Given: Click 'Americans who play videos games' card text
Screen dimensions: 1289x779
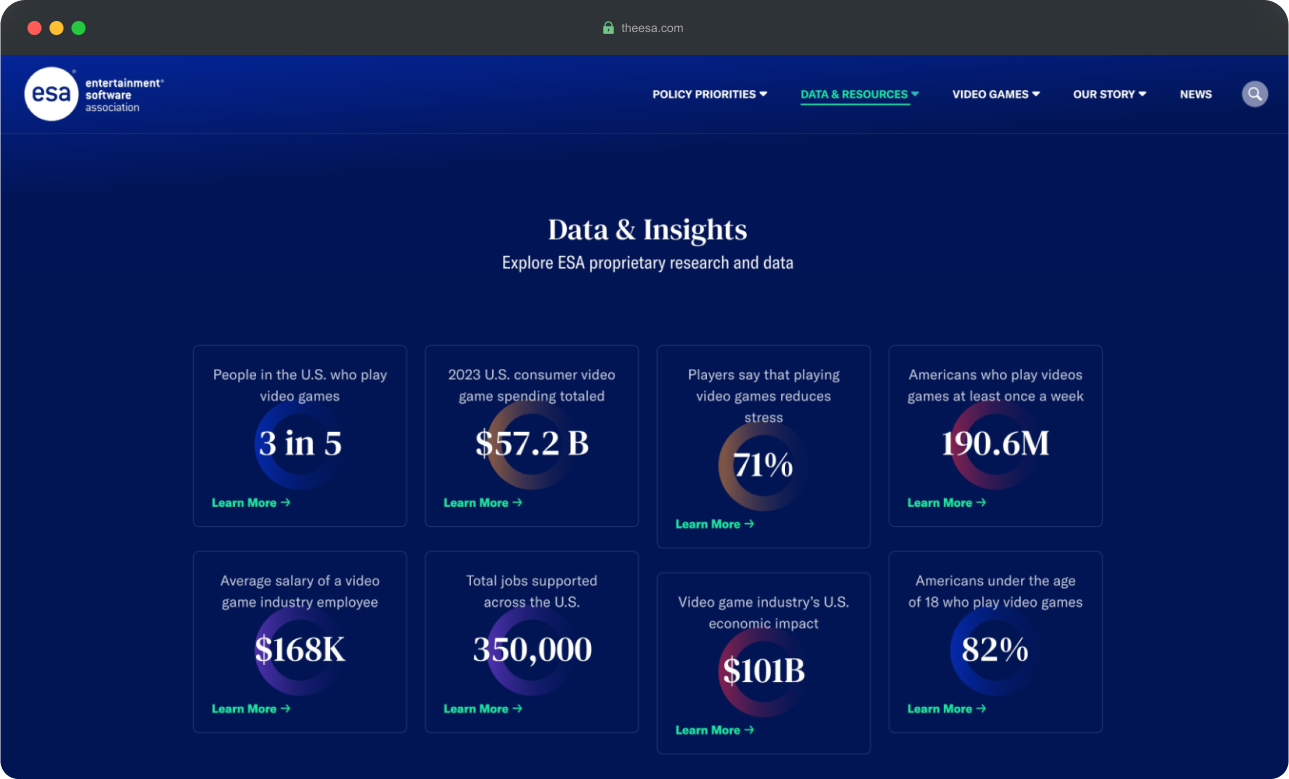Looking at the screenshot, I should click(996, 385).
